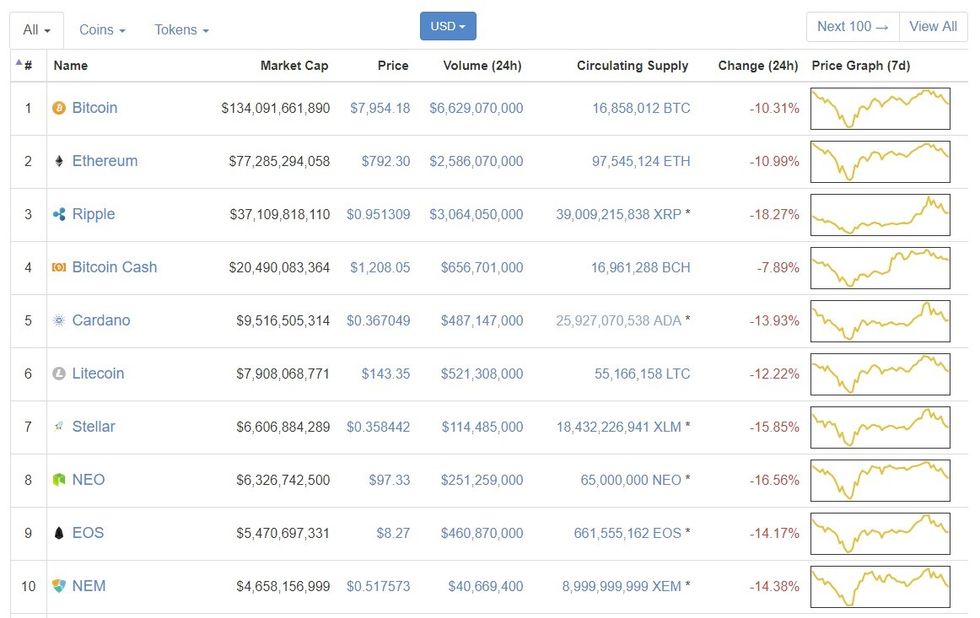Click the Ethereum diamond icon

(60, 161)
